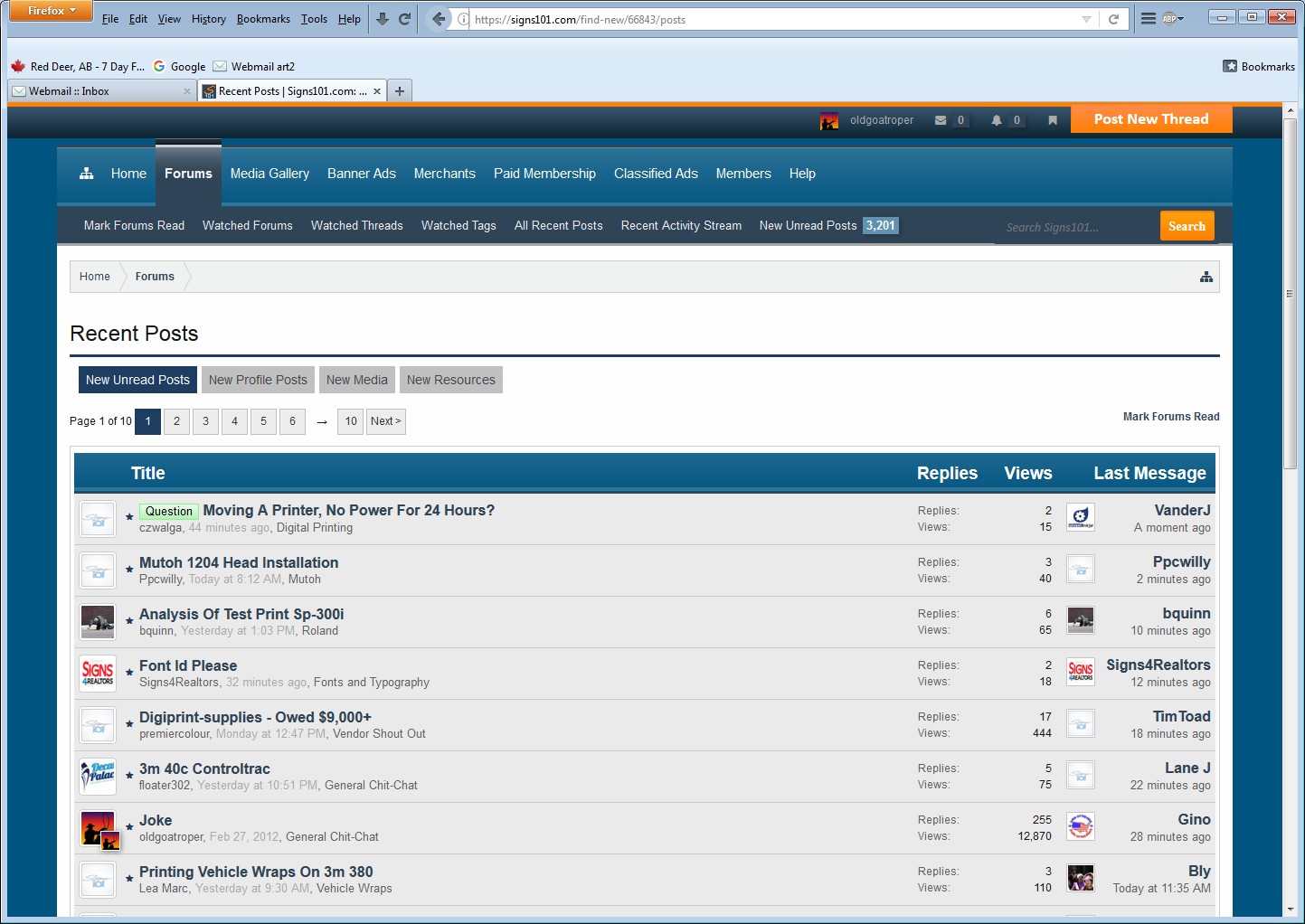Viewport: 1305px width, 924px height.
Task: Open the Google bookmark
Action: 179,67
